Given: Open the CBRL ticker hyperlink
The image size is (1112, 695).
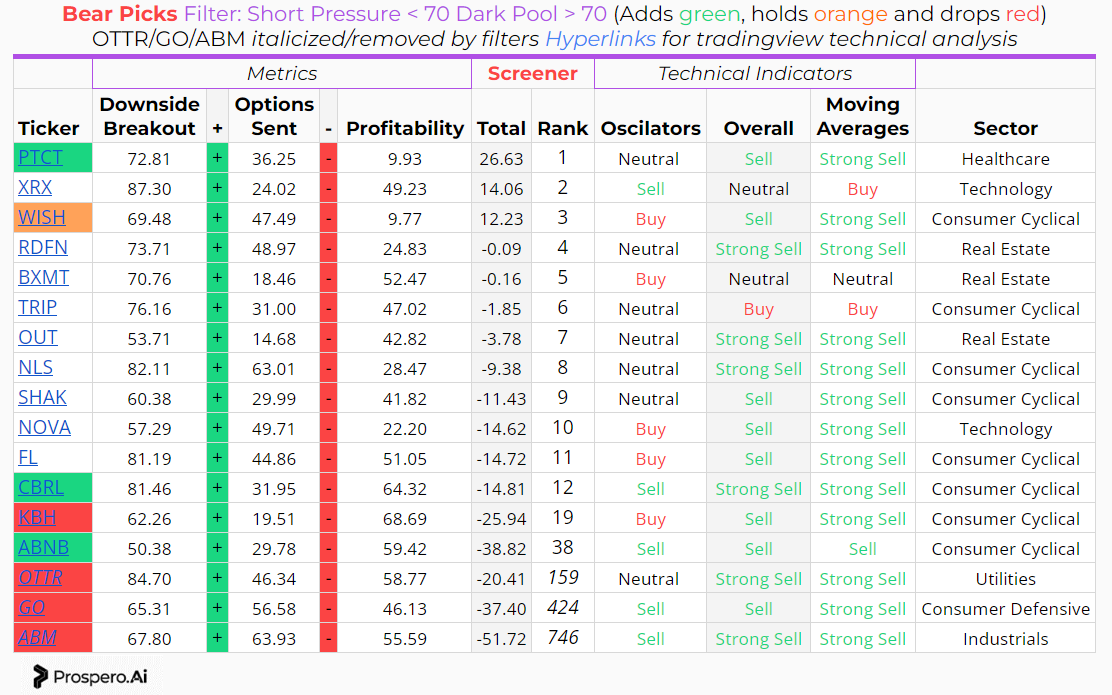Looking at the screenshot, I should pos(41,487).
